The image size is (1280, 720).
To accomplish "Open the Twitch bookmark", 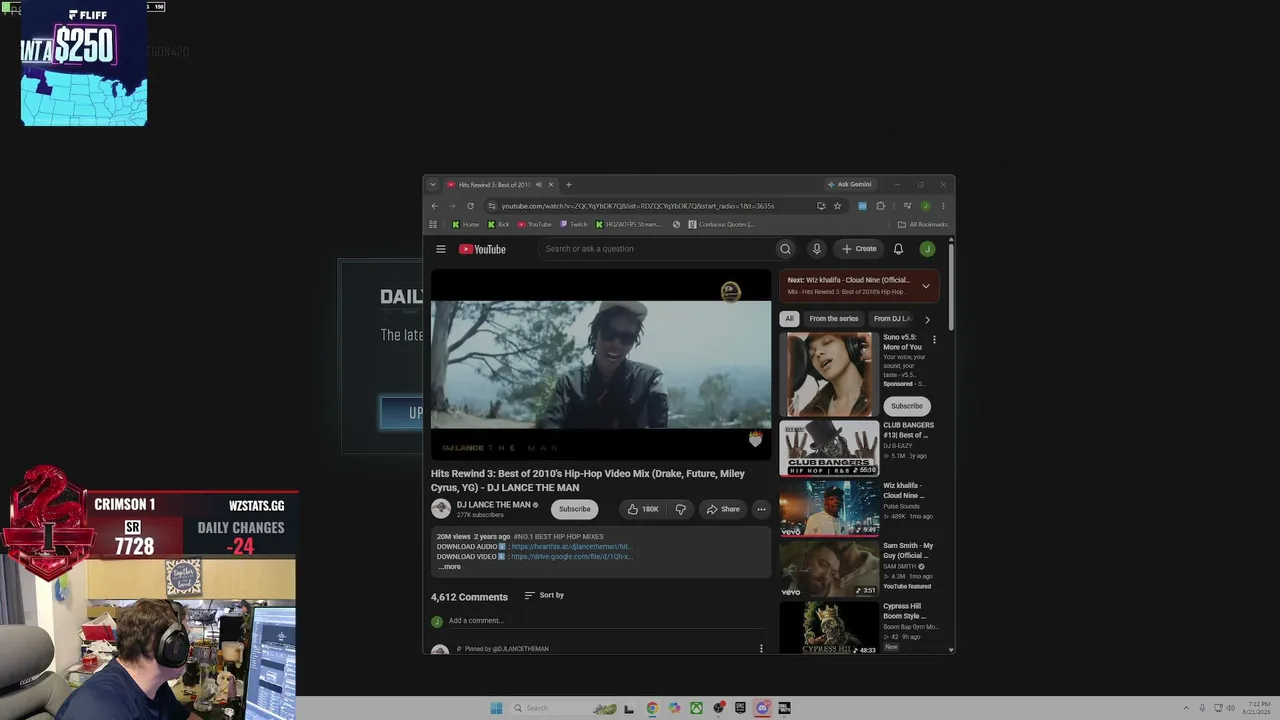I will (x=574, y=224).
